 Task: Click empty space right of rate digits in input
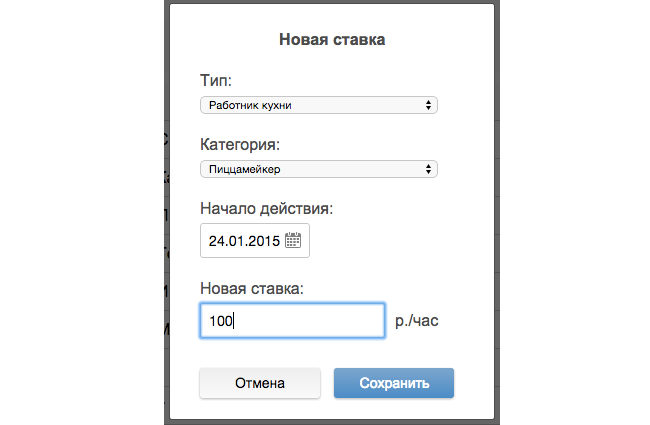coord(311,321)
